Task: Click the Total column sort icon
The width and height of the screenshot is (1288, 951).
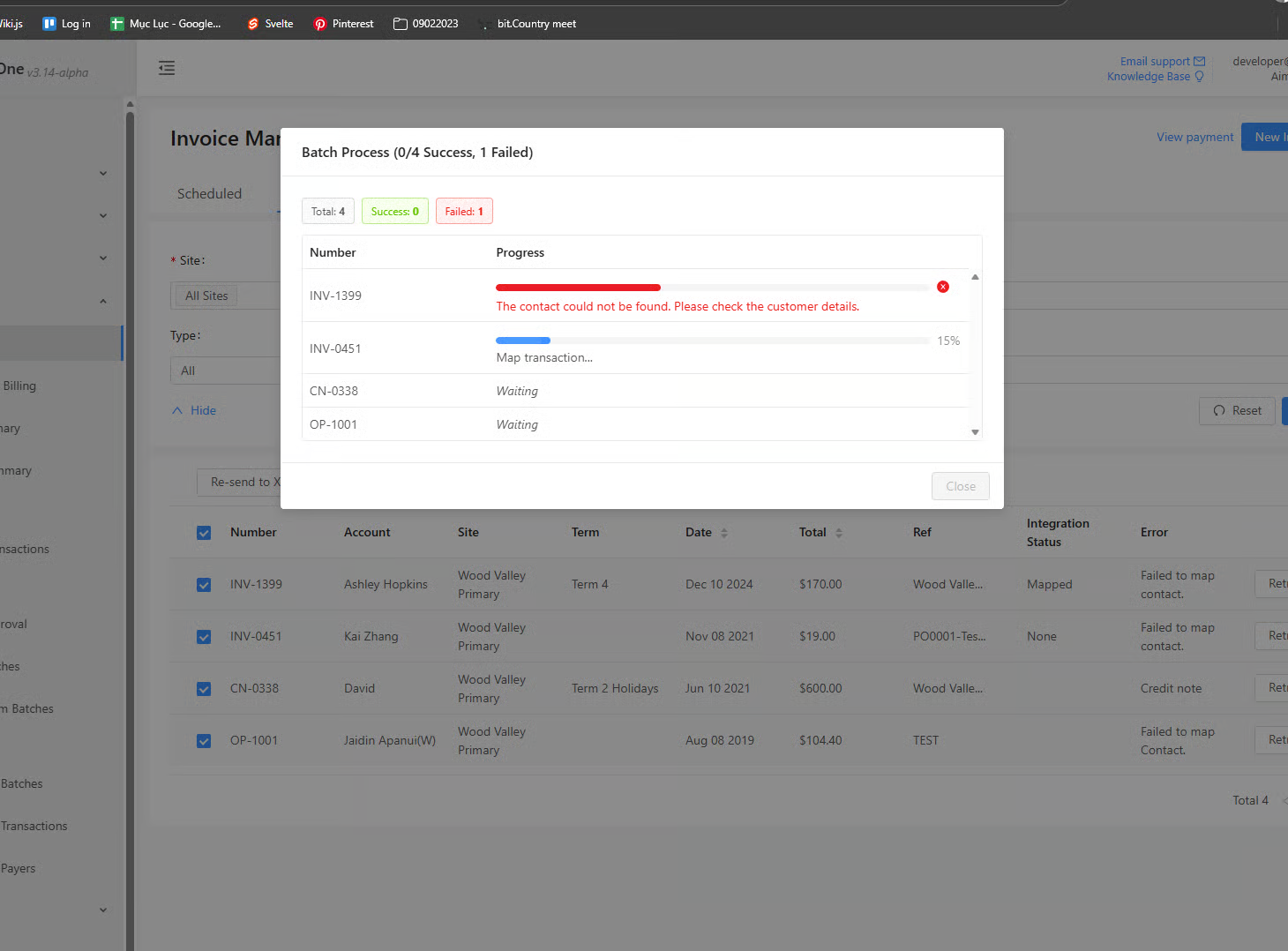Action: tap(839, 533)
